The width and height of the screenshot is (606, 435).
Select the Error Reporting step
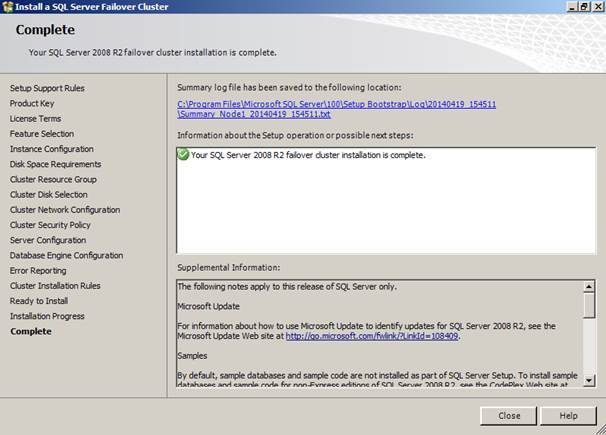(38, 270)
